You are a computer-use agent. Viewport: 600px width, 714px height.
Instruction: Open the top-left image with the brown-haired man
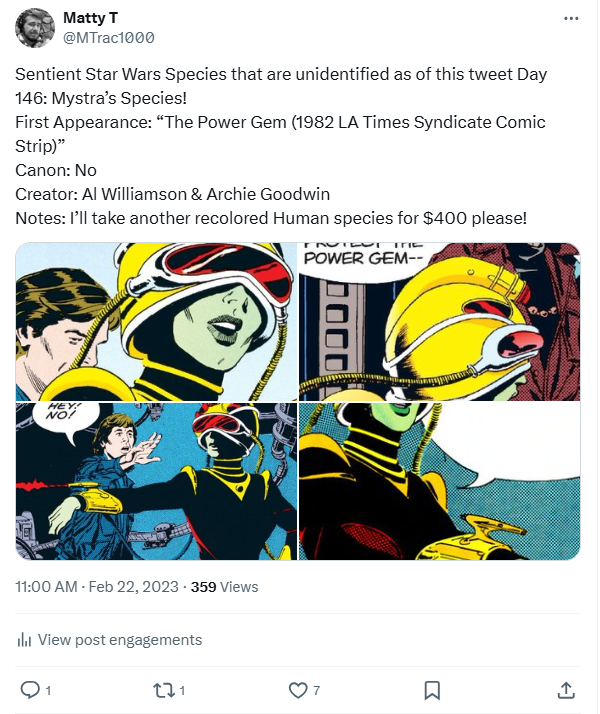pos(157,322)
